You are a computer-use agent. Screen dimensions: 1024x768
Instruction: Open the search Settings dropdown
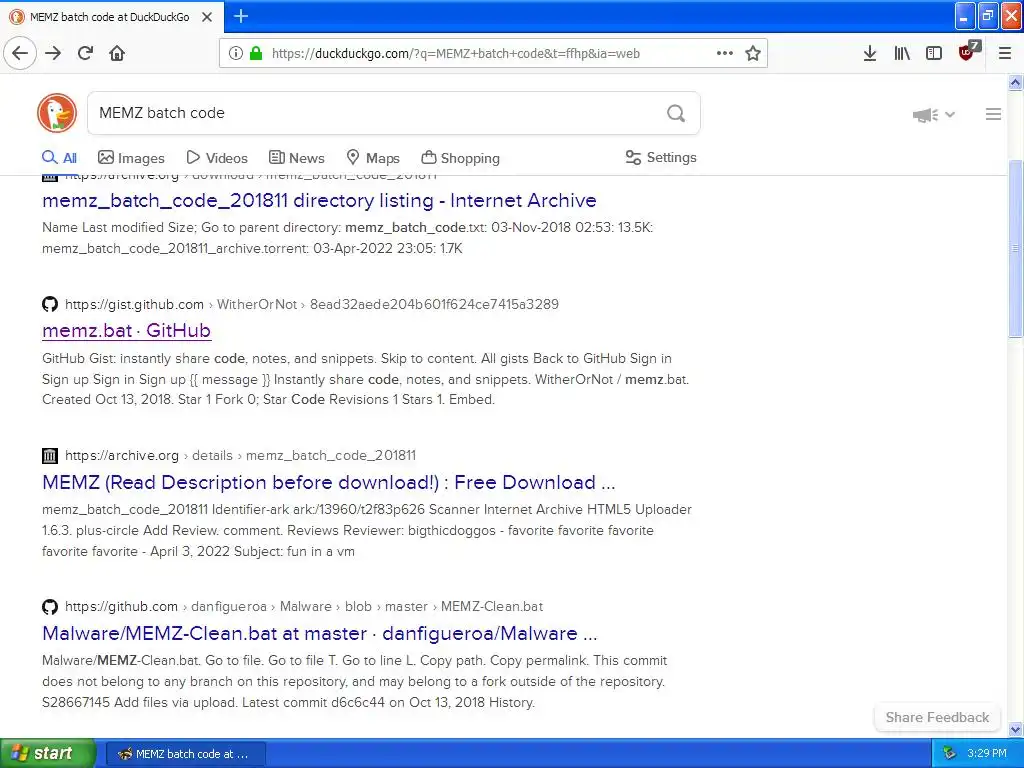point(661,157)
